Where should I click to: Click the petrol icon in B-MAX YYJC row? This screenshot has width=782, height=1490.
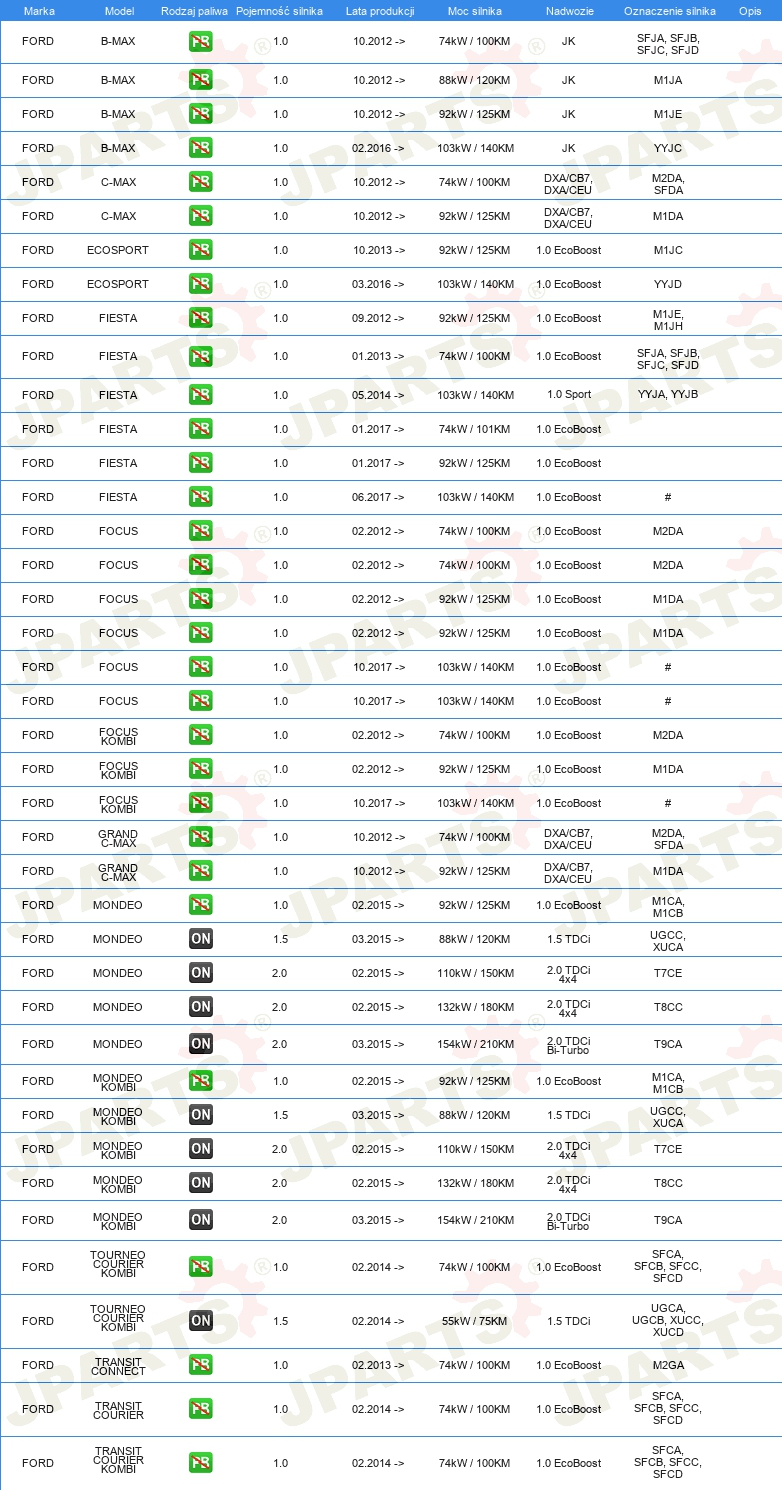pos(200,148)
